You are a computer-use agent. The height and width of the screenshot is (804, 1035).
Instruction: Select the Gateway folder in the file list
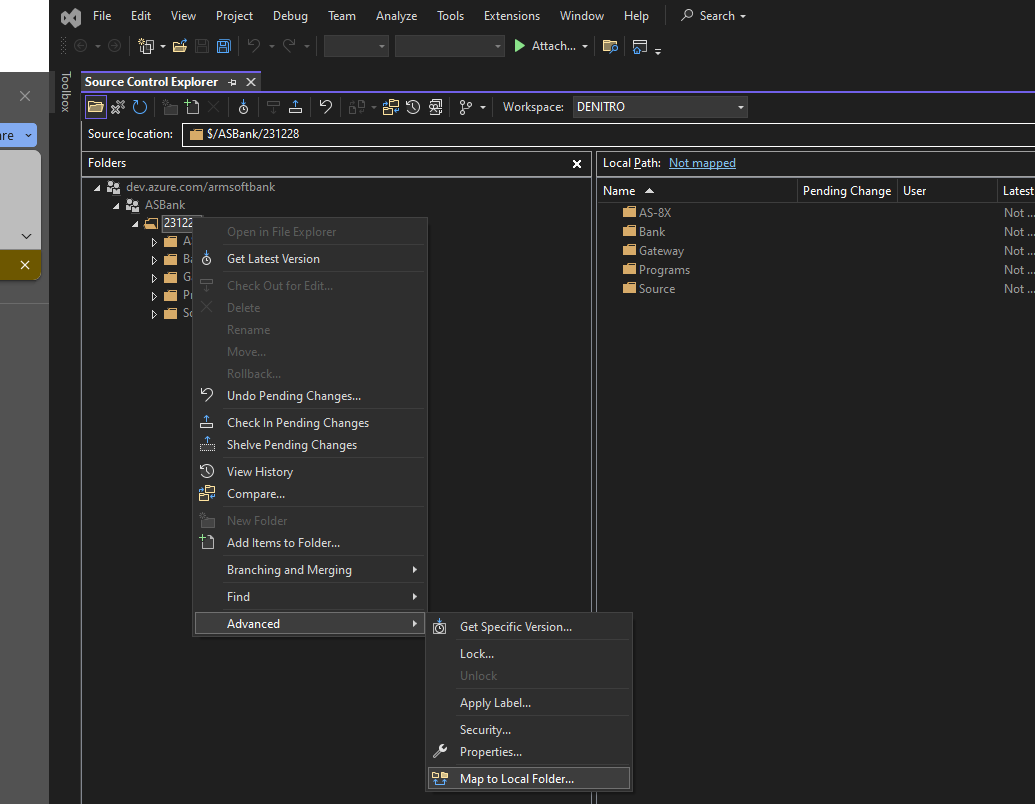click(662, 250)
